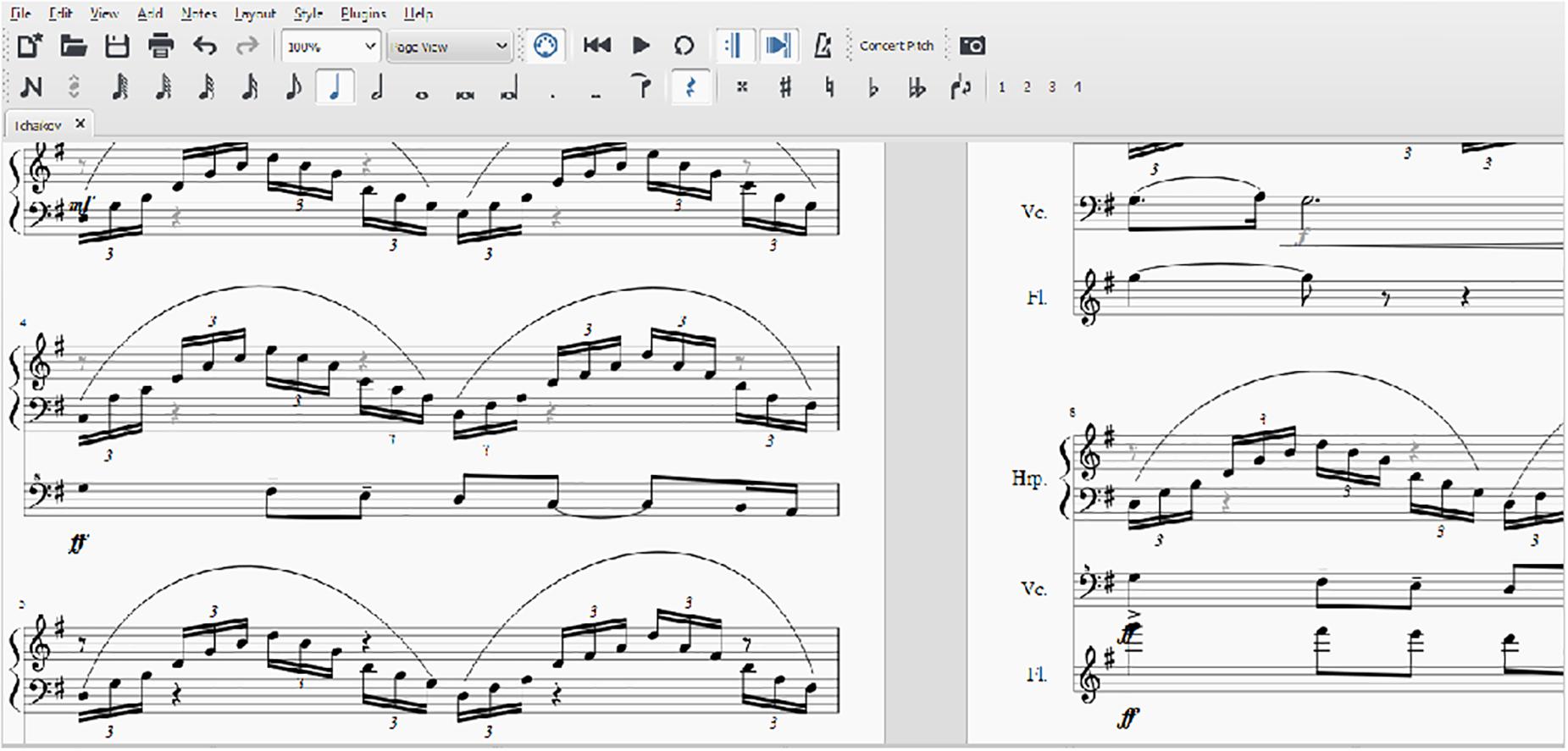This screenshot has height=751, width=1568.
Task: Add an augmentation dot
Action: (x=552, y=94)
